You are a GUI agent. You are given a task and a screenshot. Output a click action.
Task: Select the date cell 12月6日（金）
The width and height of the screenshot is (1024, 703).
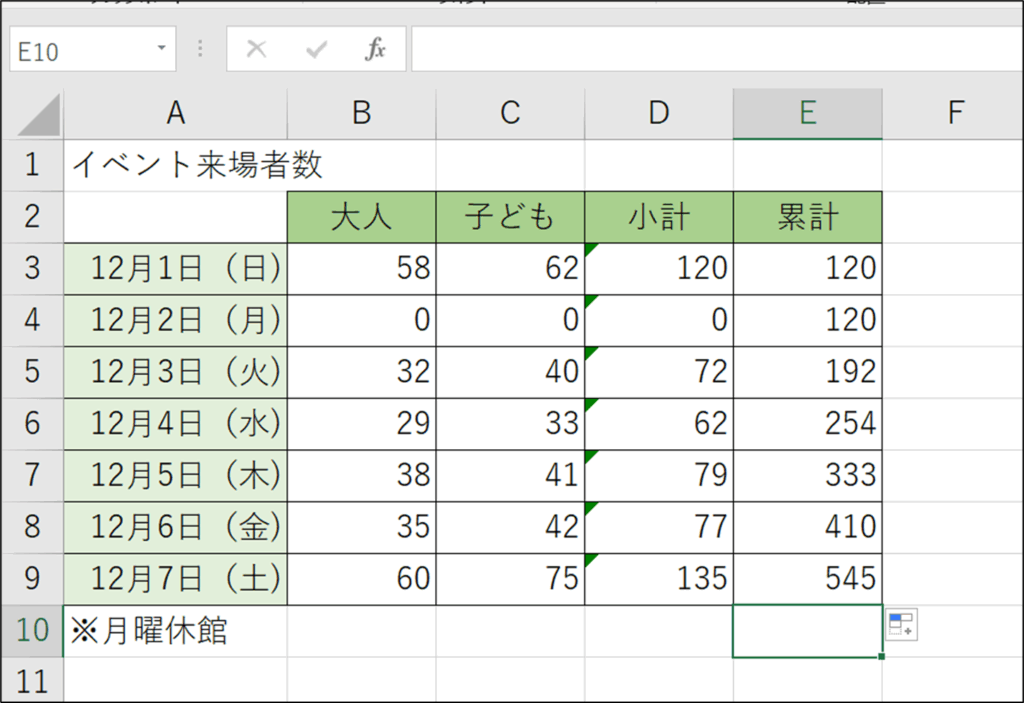coord(176,527)
